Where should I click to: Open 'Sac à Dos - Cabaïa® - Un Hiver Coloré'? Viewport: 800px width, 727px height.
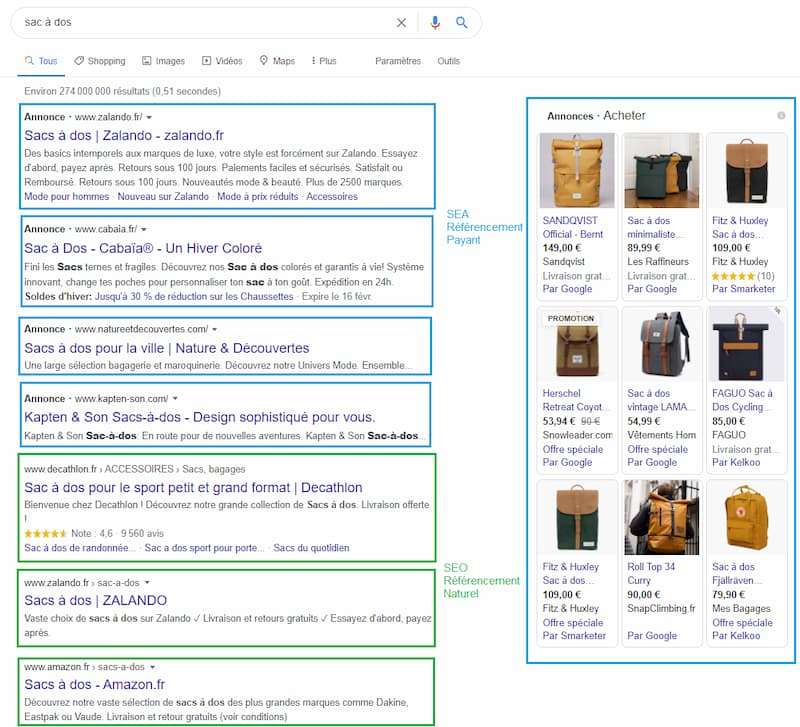[x=143, y=248]
